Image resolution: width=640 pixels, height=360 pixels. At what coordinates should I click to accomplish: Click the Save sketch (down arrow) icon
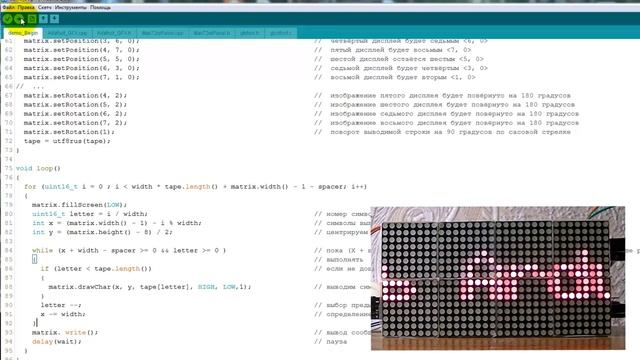(x=54, y=19)
